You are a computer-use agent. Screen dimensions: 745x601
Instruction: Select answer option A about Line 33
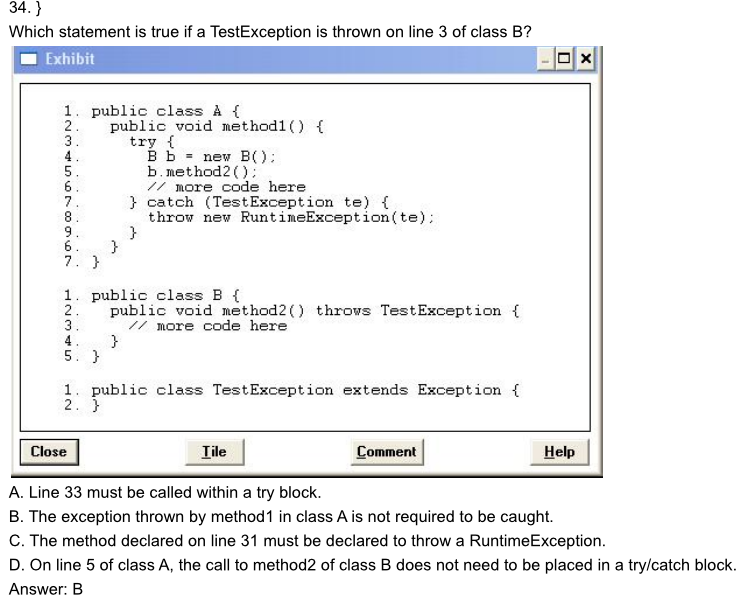coord(165,493)
